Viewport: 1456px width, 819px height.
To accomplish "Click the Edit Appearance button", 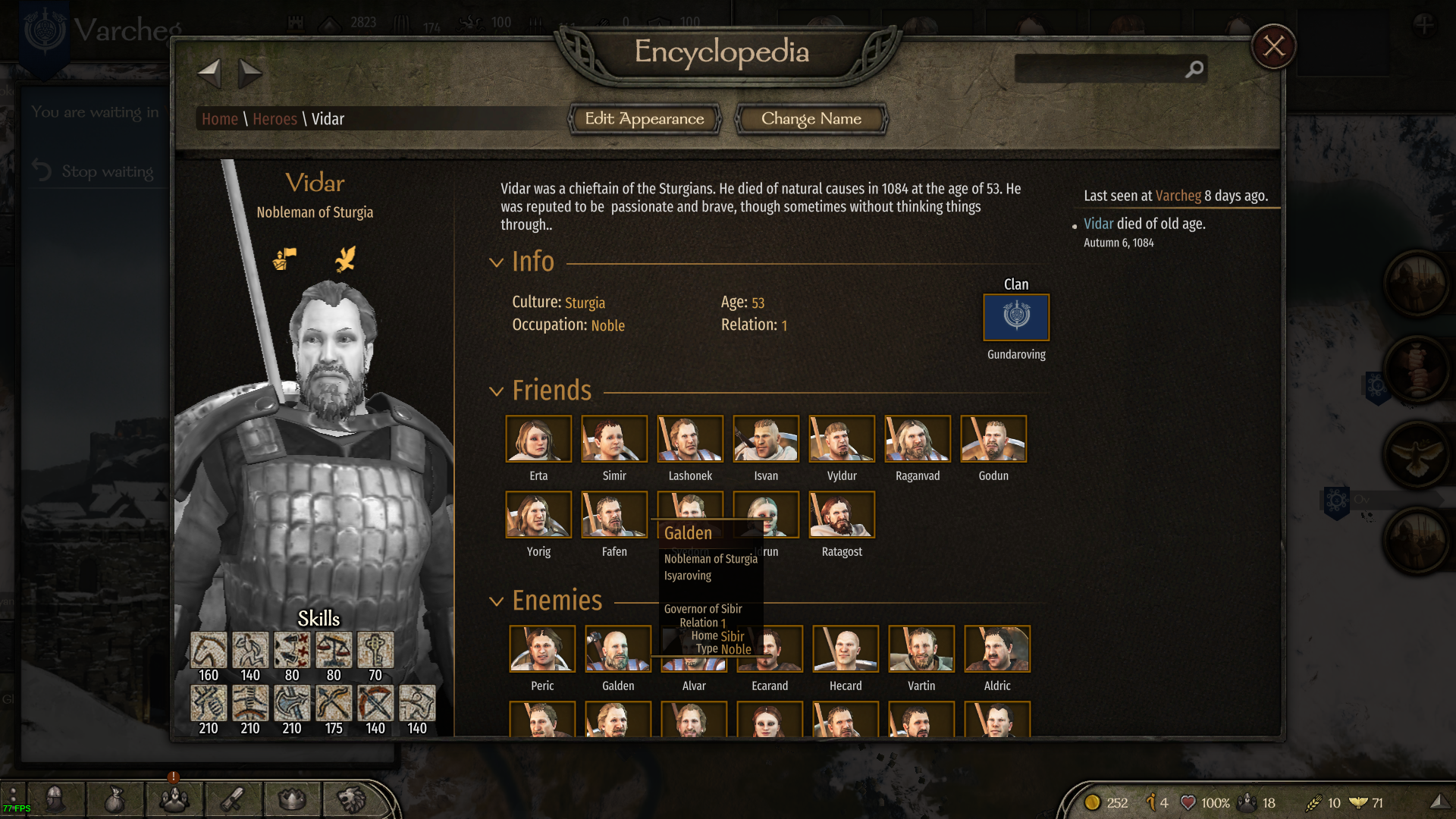I will point(645,119).
